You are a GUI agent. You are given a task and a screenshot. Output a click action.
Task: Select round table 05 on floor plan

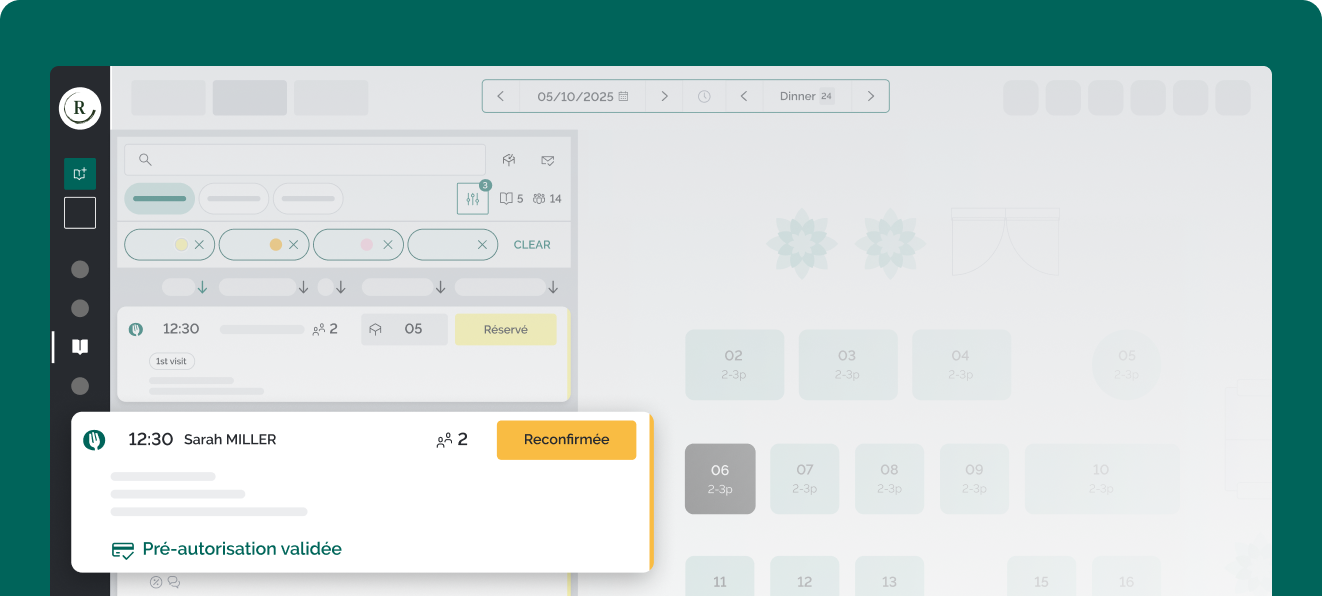point(1127,365)
